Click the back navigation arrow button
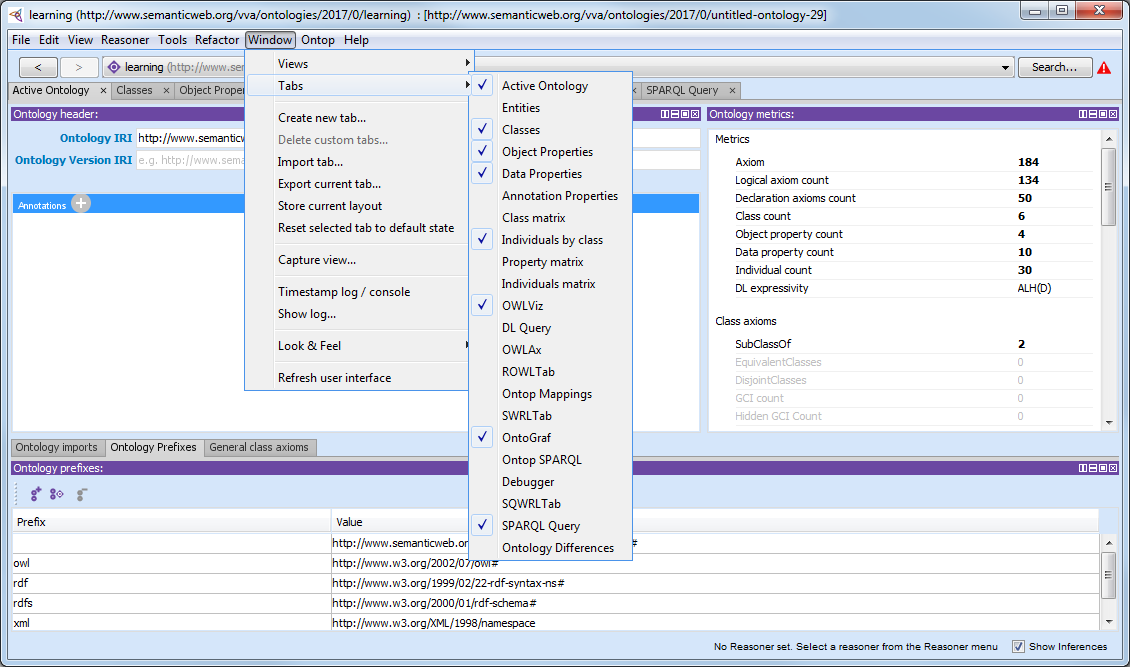Image resolution: width=1130 pixels, height=667 pixels. coord(38,67)
